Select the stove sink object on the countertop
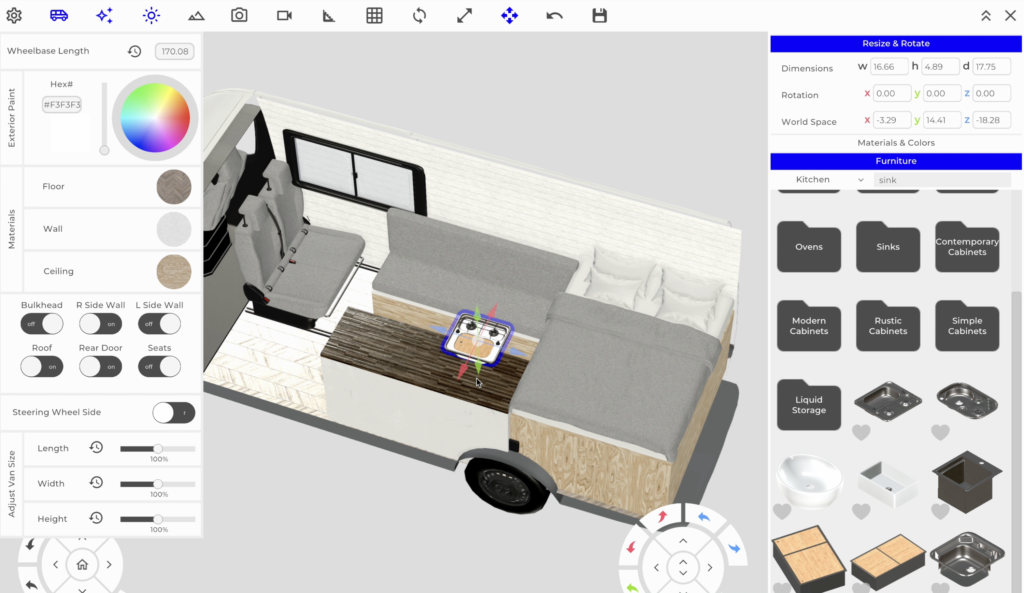 [x=477, y=336]
